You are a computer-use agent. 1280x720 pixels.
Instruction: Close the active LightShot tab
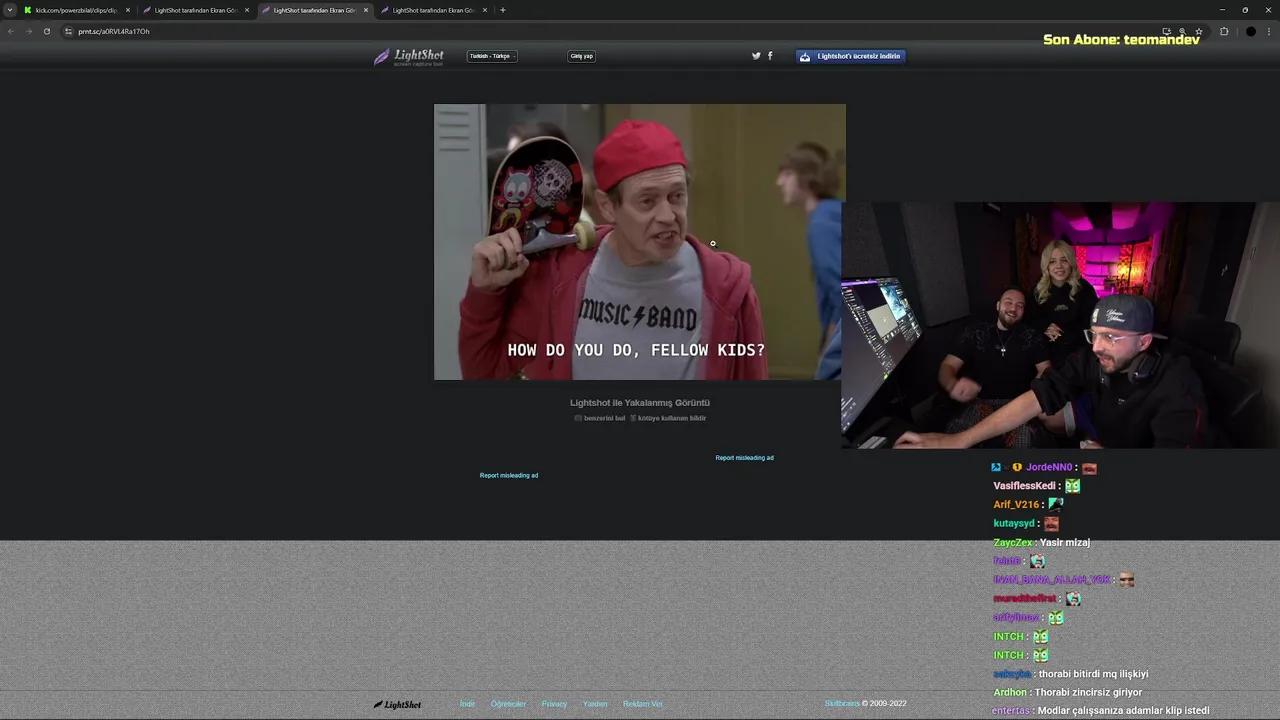click(366, 10)
